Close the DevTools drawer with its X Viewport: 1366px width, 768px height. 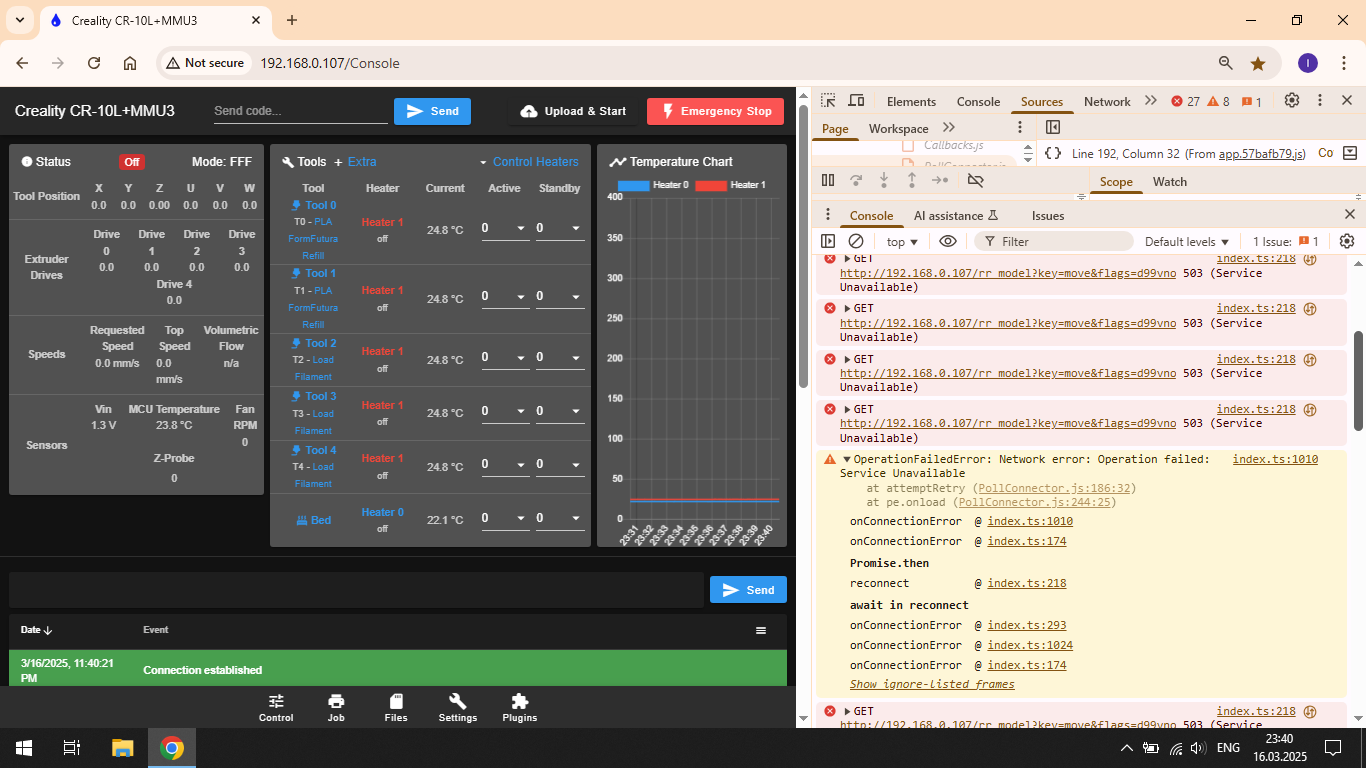[1349, 214]
